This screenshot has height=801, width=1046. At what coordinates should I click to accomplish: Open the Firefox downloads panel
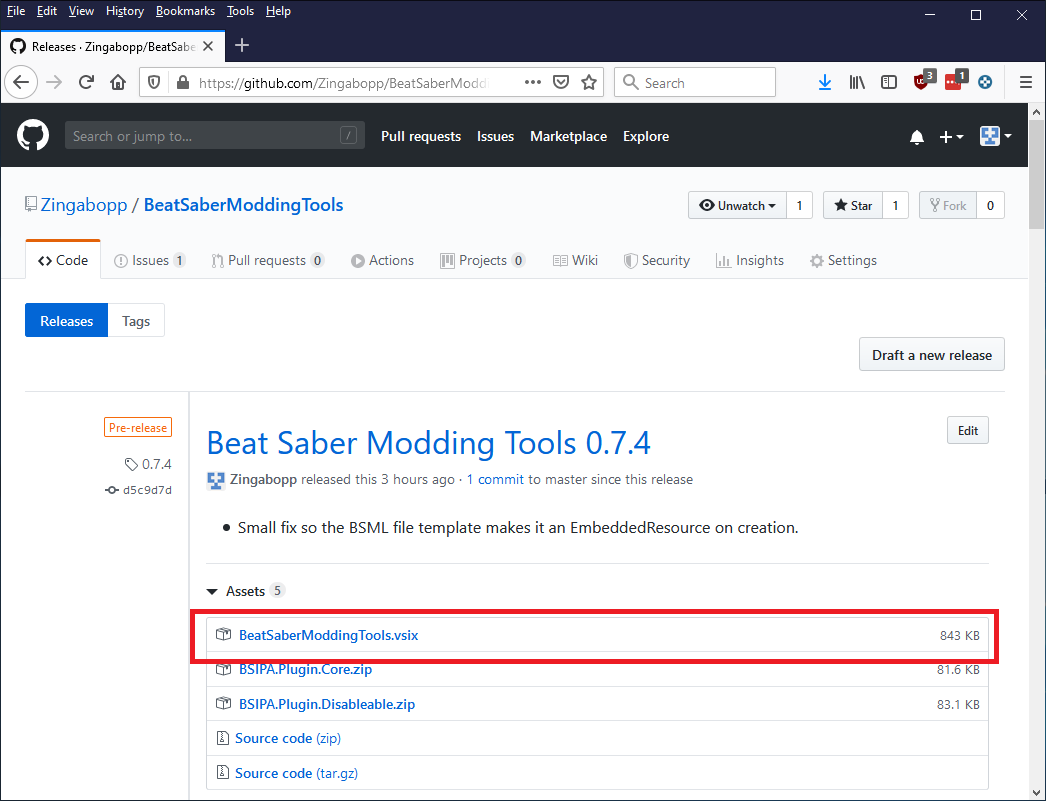click(825, 83)
